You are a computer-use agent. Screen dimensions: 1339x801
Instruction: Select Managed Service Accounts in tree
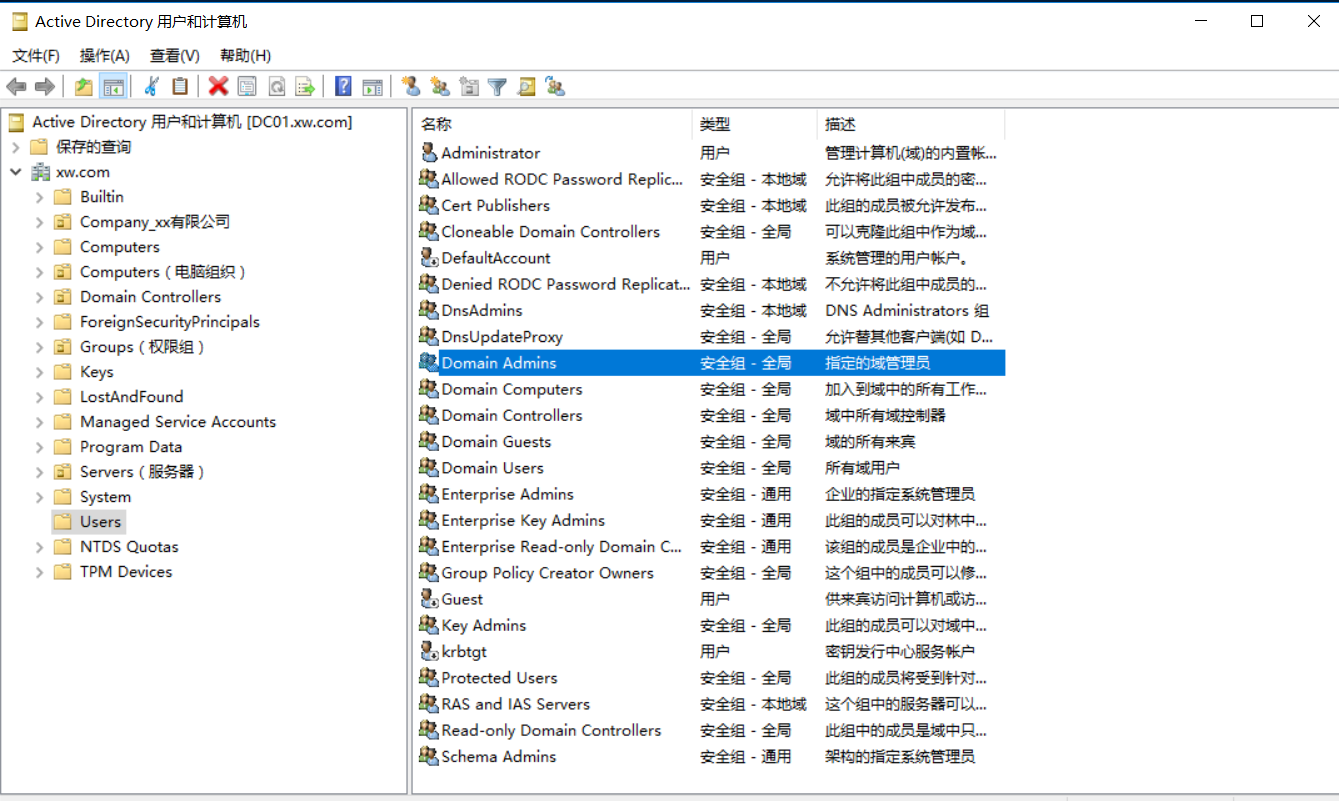[178, 422]
